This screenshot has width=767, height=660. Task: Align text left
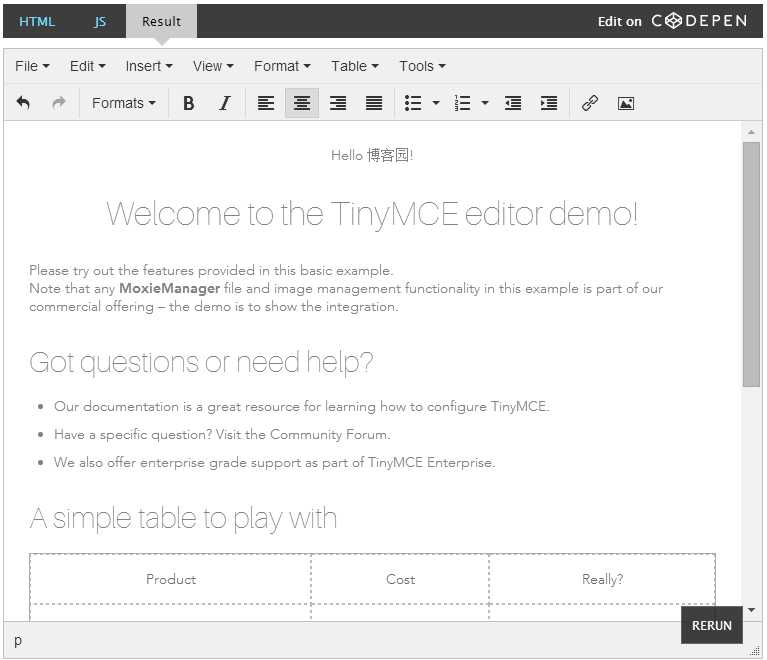click(266, 103)
